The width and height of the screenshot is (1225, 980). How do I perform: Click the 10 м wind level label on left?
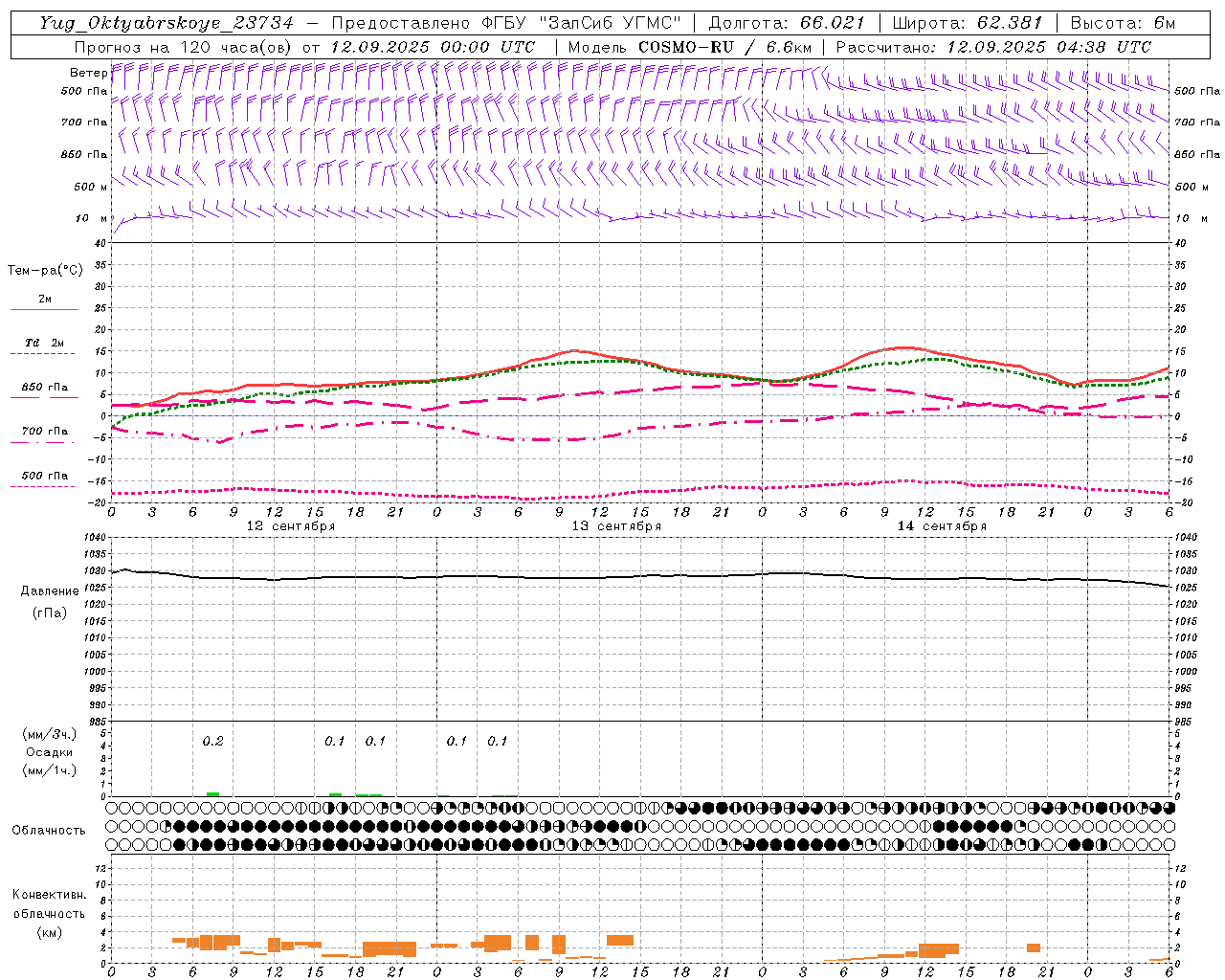pos(92,218)
